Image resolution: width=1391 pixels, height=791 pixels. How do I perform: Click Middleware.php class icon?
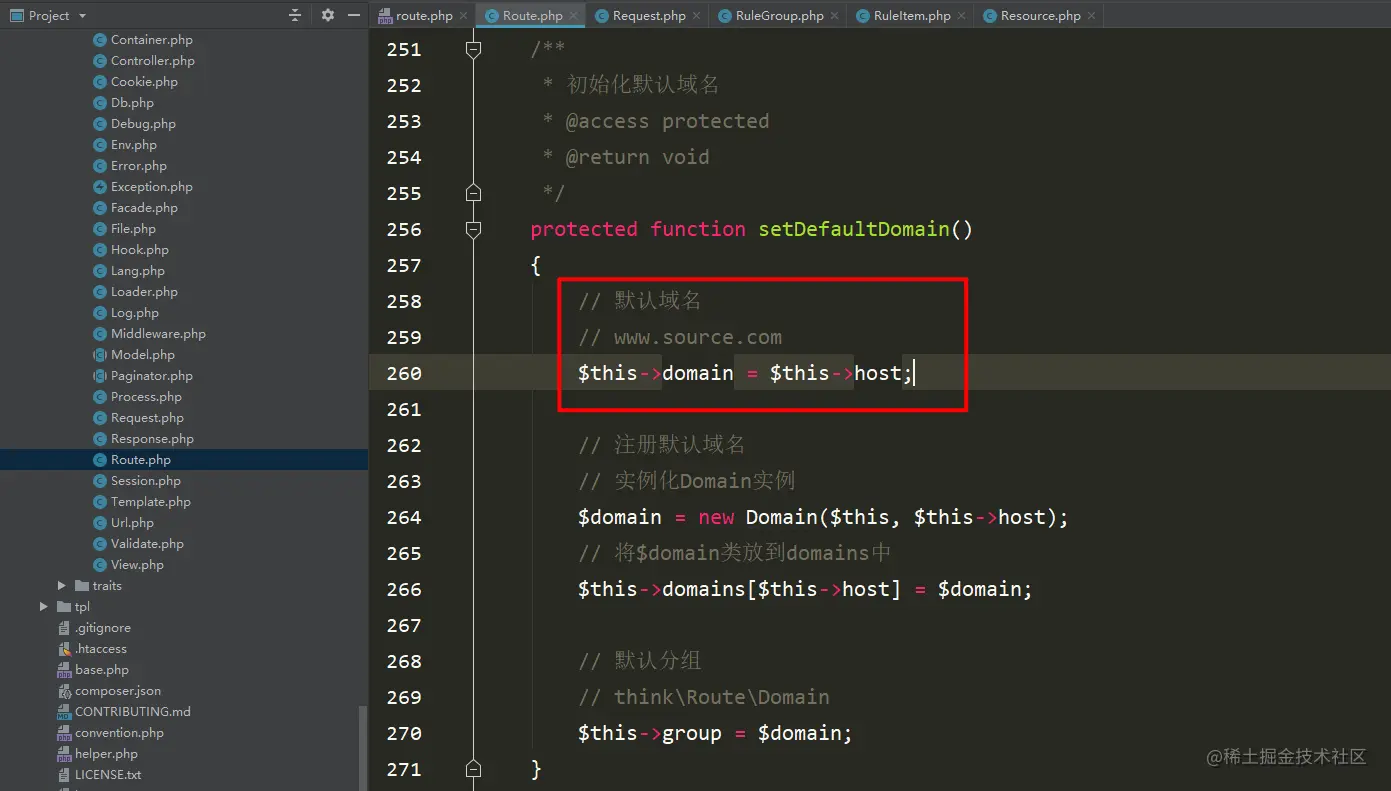[x=100, y=334]
